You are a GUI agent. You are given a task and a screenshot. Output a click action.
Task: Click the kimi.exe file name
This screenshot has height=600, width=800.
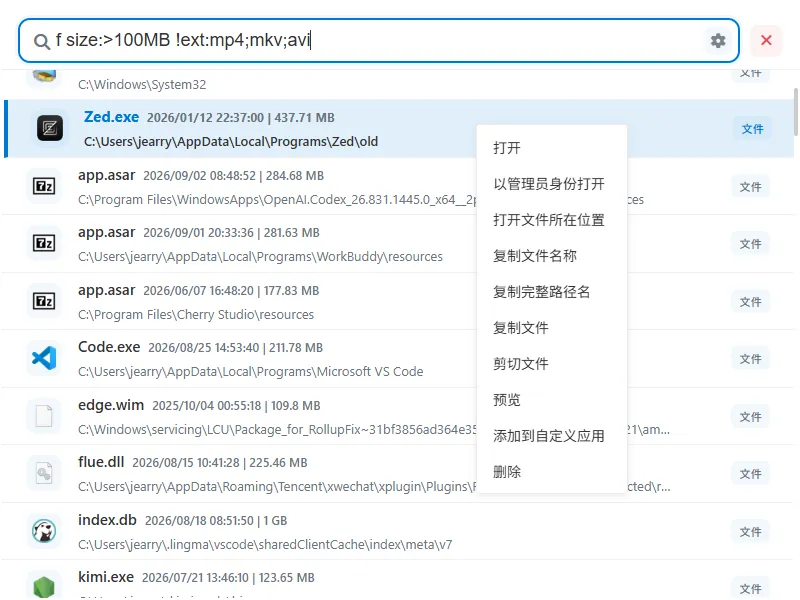(x=106, y=577)
